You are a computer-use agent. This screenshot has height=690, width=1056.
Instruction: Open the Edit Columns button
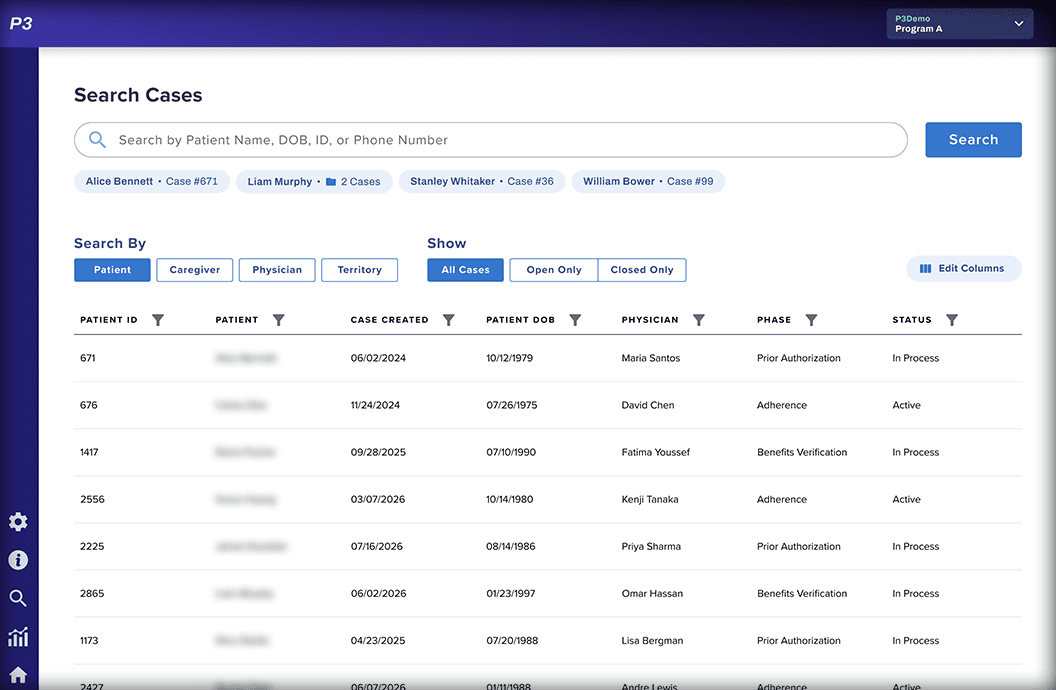(964, 269)
